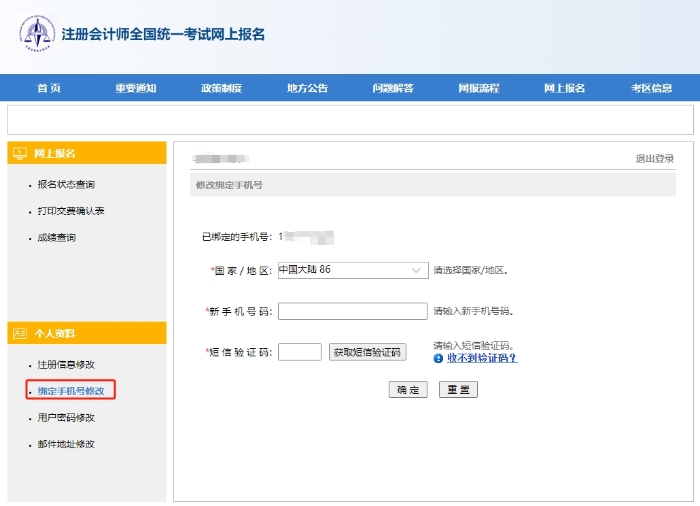Click the blue info icon beside 收不到验证码
Viewport: 700px width, 506px height.
click(438, 358)
